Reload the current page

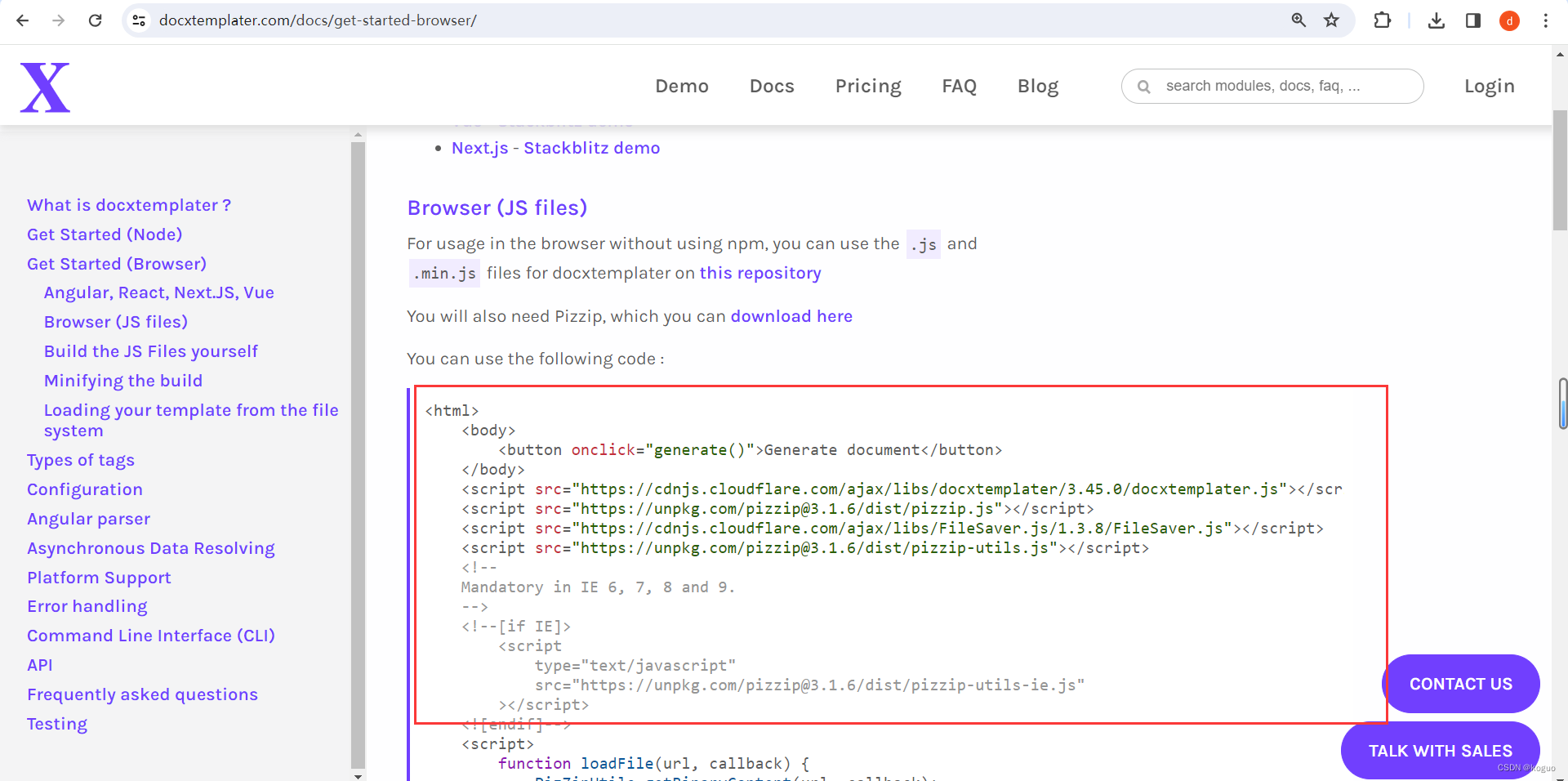click(x=96, y=20)
